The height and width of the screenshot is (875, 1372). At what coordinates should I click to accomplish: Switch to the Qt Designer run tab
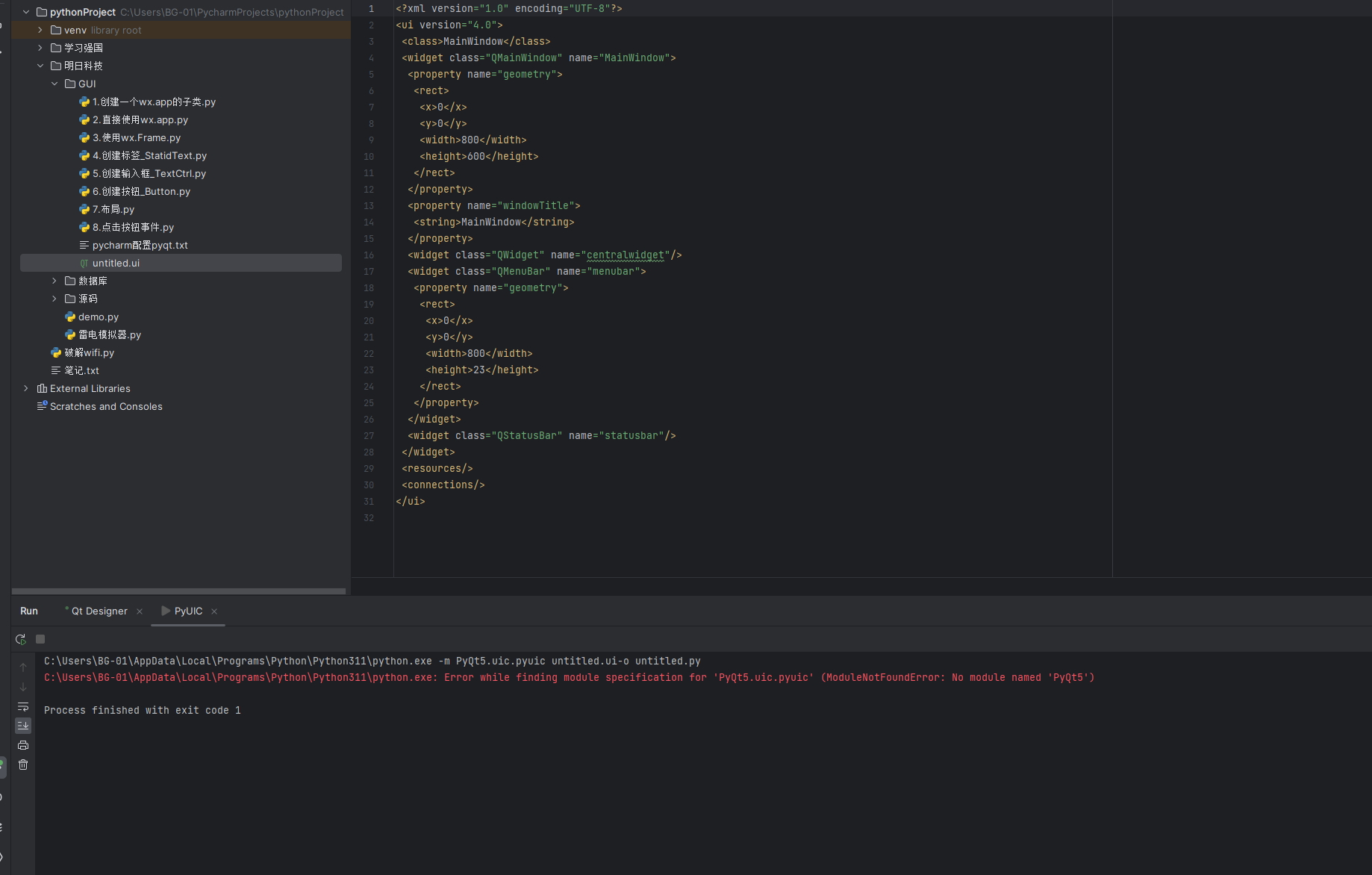click(99, 611)
